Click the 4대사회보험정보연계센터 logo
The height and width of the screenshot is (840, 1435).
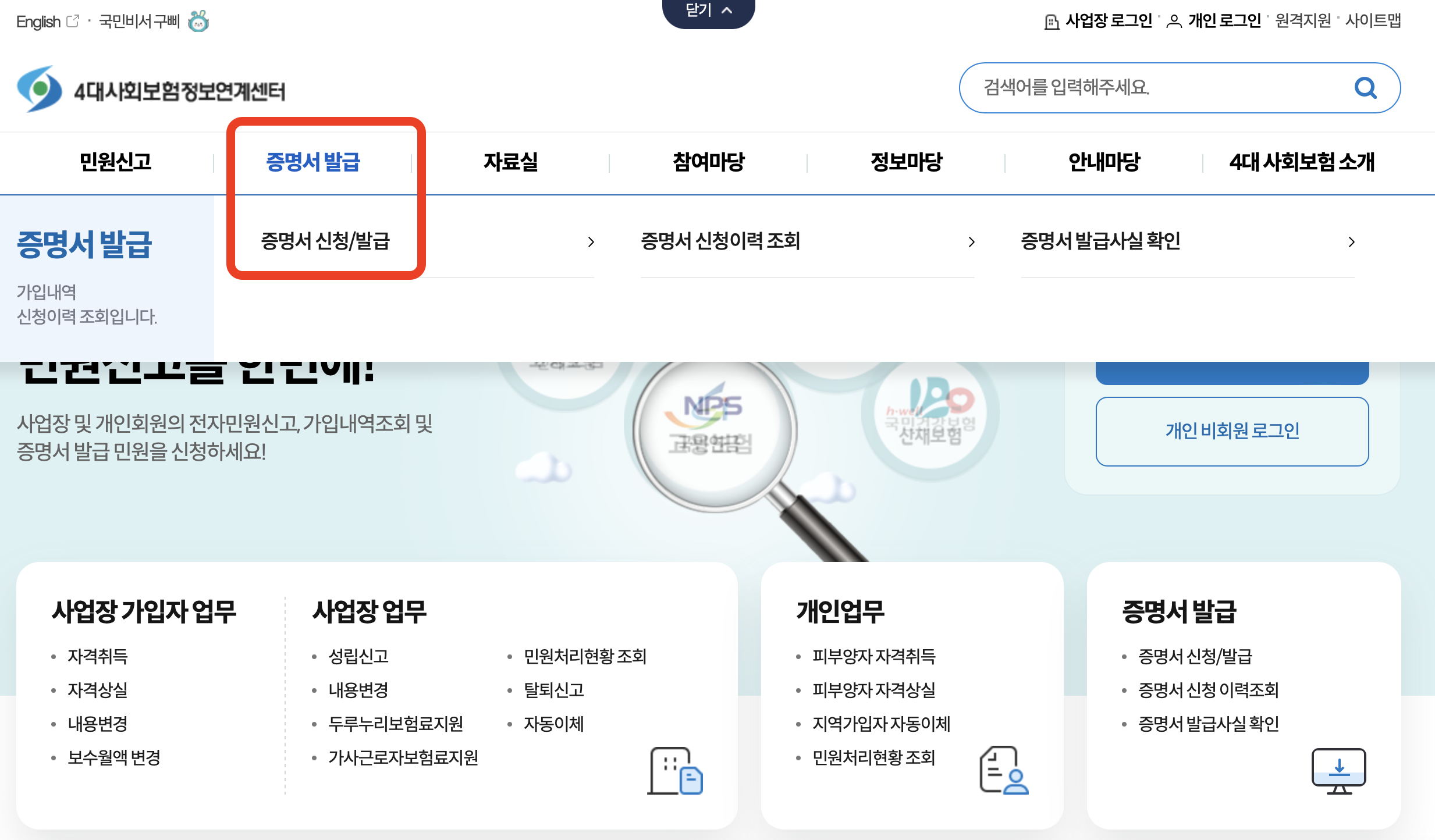click(x=151, y=90)
